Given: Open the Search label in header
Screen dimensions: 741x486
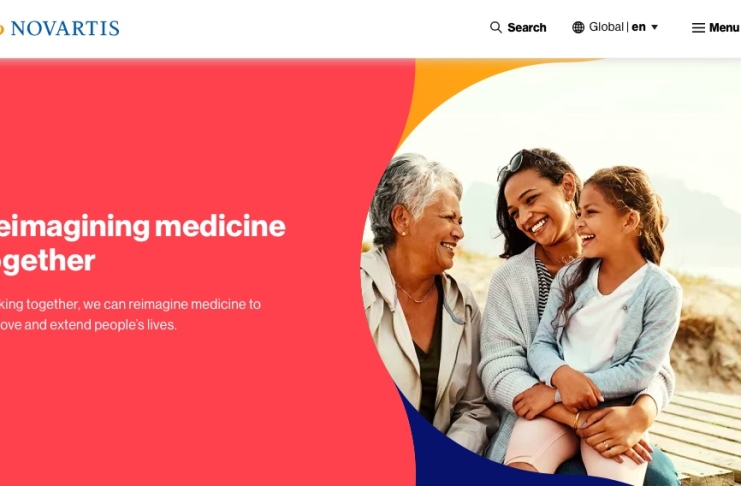Looking at the screenshot, I should [x=526, y=27].
